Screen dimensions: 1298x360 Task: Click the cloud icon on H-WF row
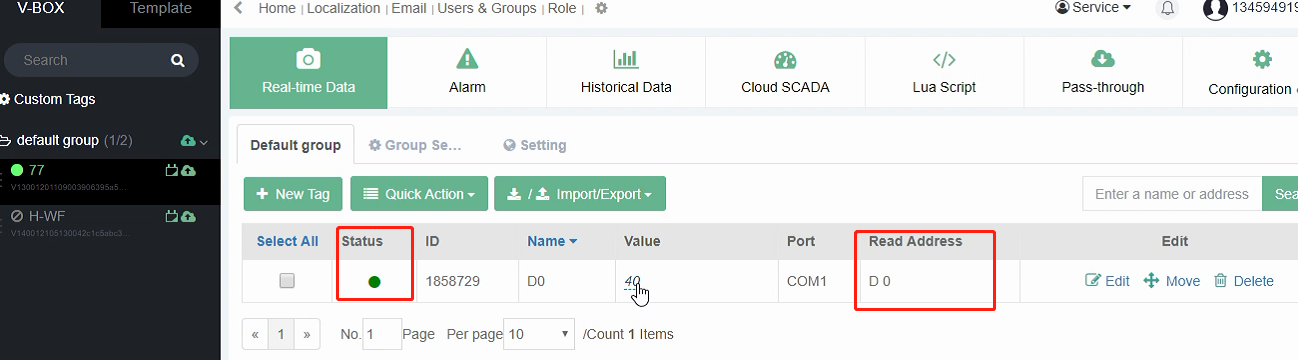[x=188, y=216]
